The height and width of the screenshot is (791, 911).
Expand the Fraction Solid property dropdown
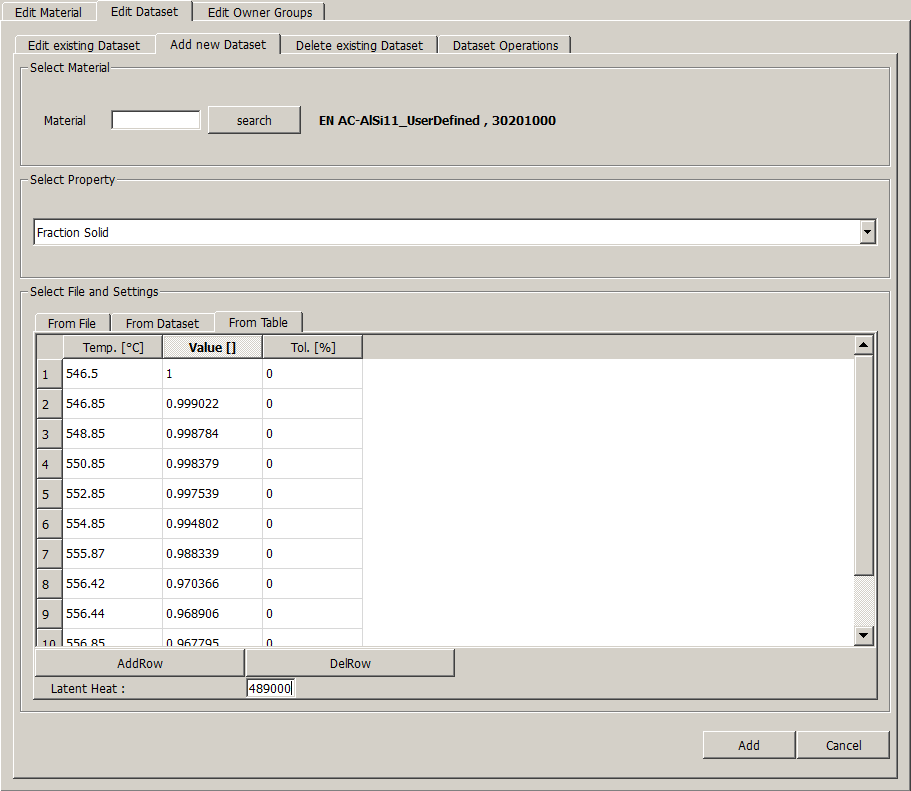pyautogui.click(x=868, y=232)
